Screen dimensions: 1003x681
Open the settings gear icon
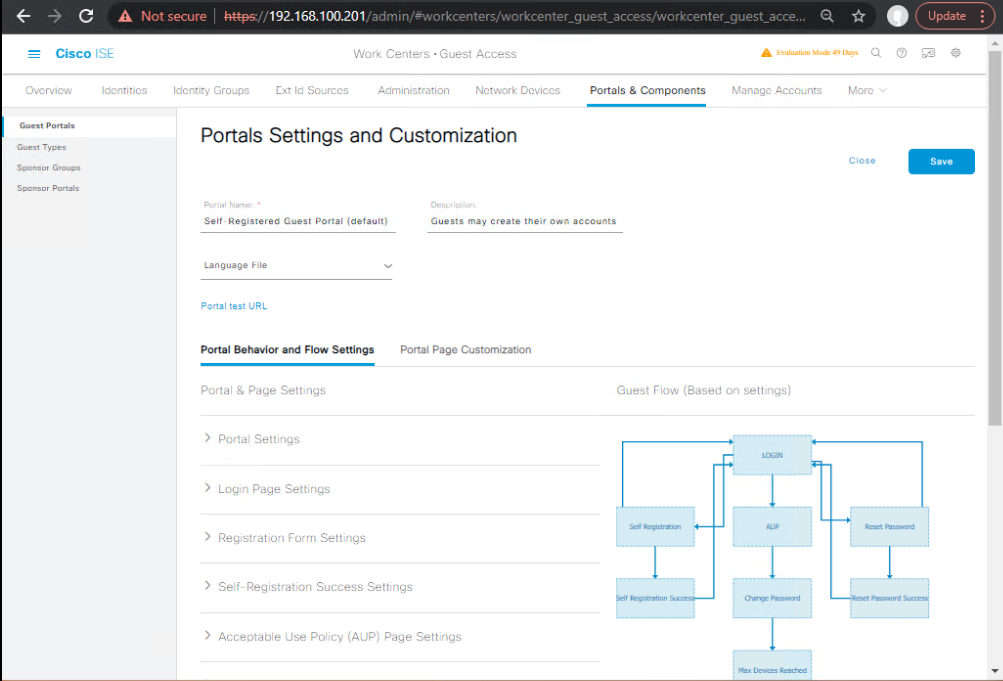[x=956, y=53]
